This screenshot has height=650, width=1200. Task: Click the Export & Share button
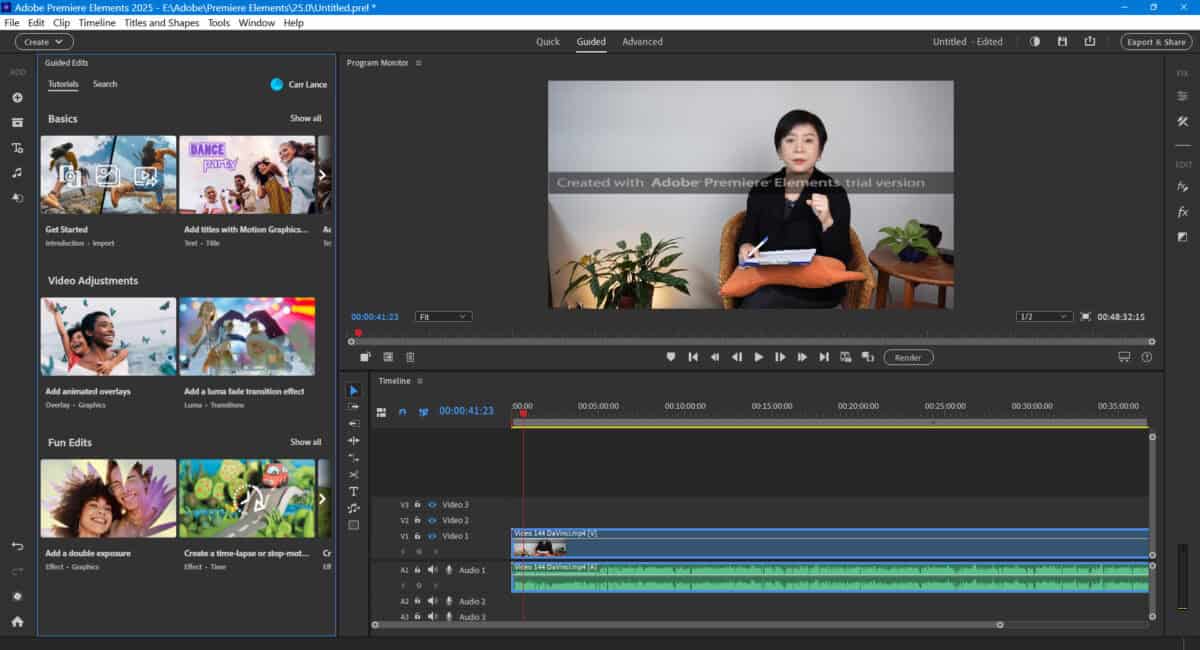coord(1156,42)
